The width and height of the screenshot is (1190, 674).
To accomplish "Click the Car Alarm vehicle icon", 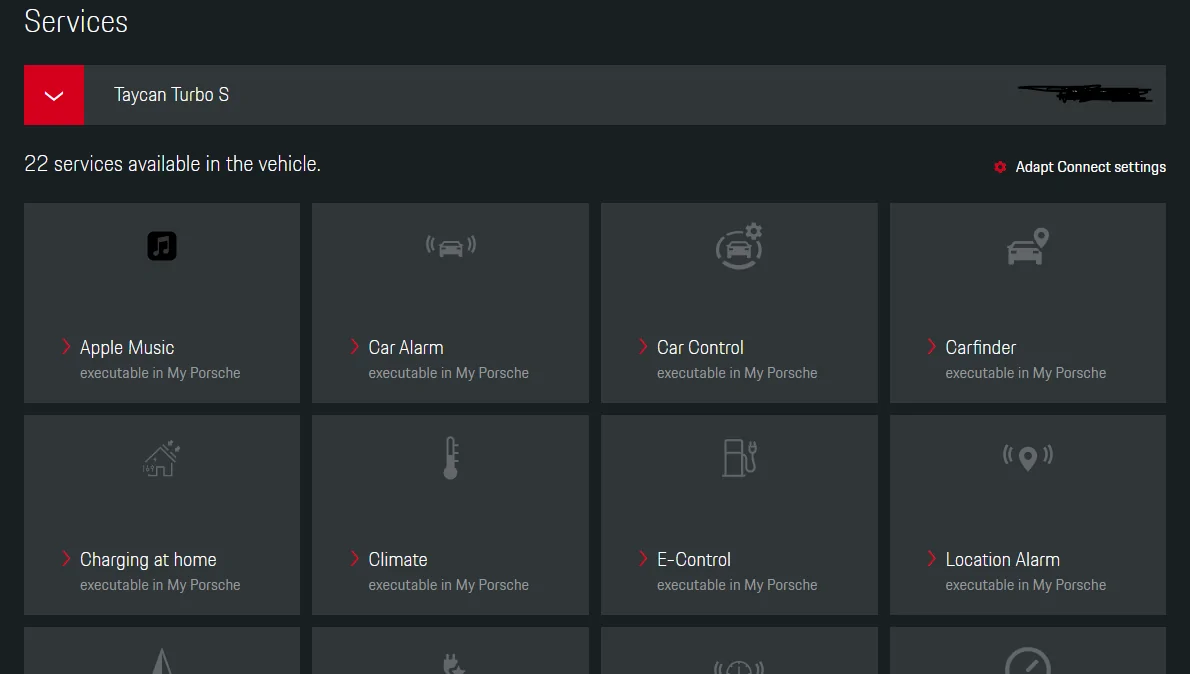I will [x=451, y=246].
